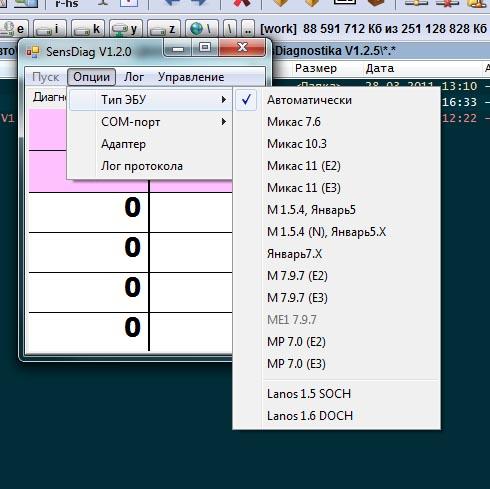The image size is (490, 489).
Task: Open the Управление menu
Action: pos(191,77)
